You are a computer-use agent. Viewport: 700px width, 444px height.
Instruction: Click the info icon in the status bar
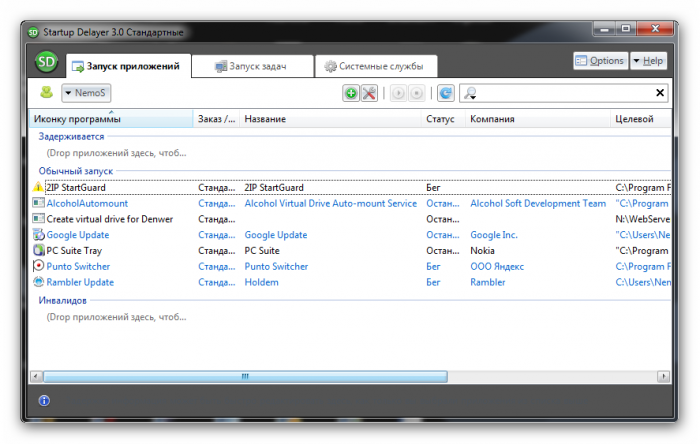coord(44,400)
